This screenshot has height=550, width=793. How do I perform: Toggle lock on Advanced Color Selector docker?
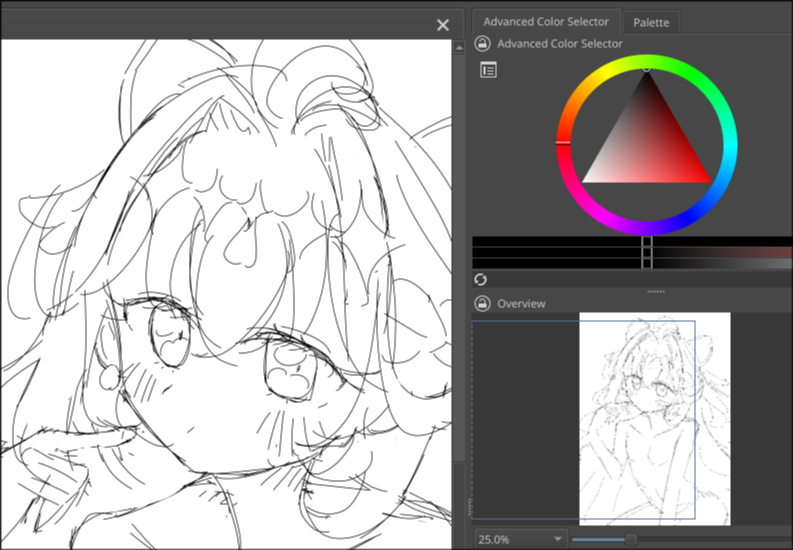click(482, 43)
